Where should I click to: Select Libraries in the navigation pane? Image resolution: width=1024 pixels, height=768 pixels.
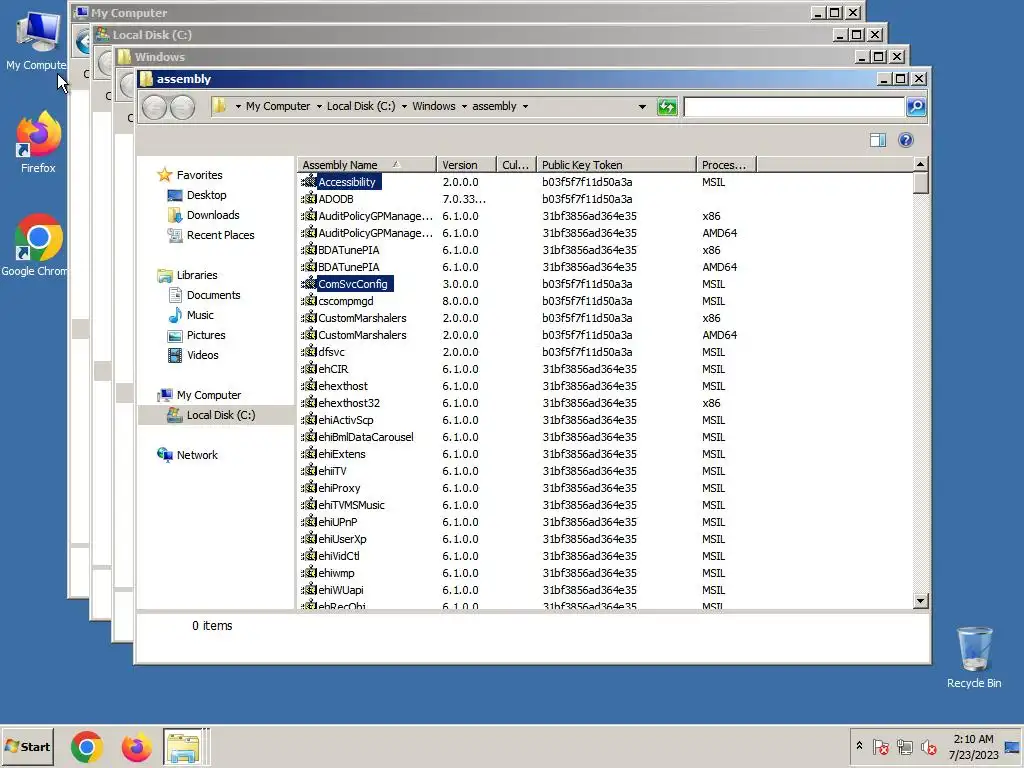(197, 275)
